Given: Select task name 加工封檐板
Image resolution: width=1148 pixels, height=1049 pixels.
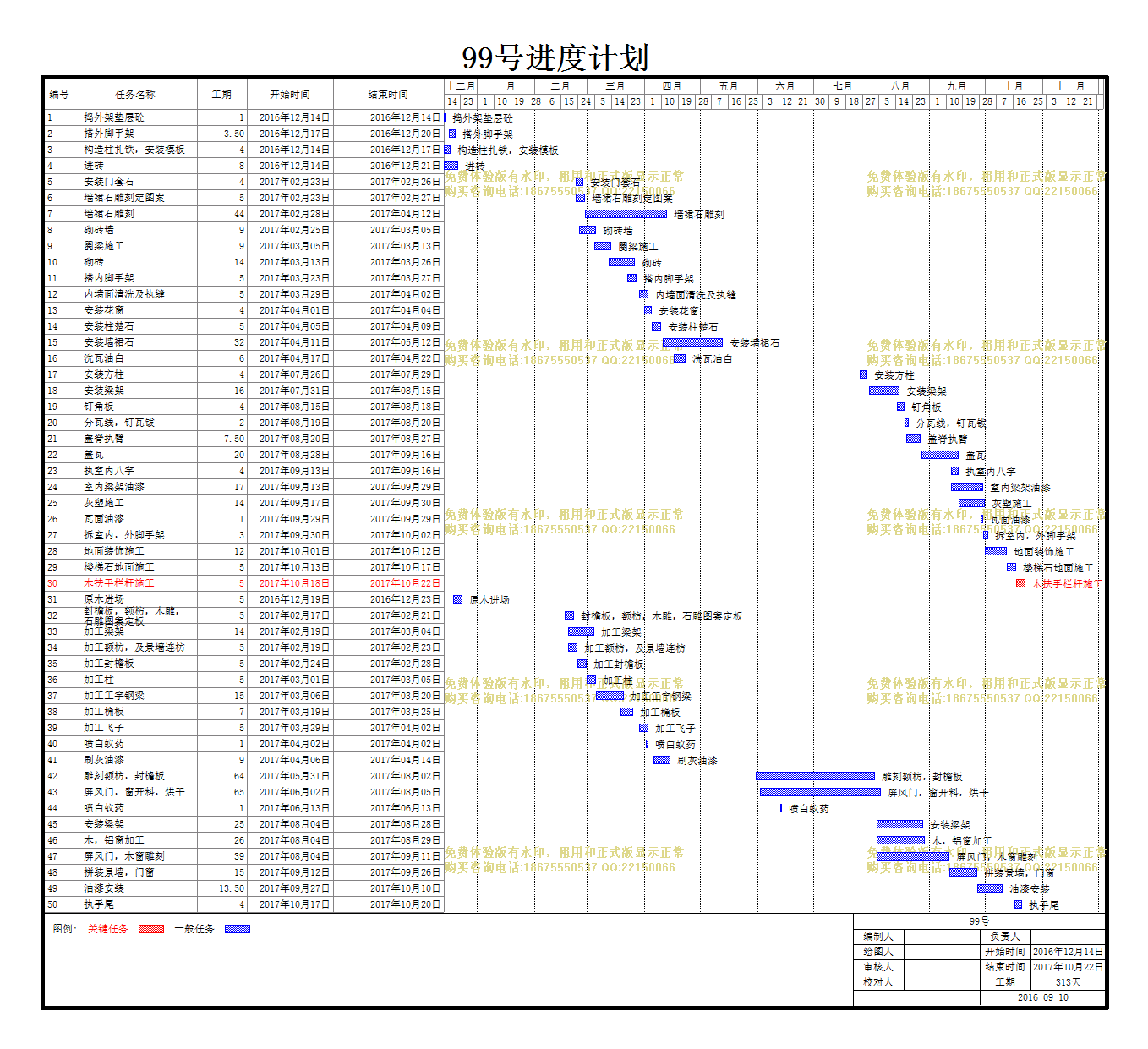Looking at the screenshot, I should point(109,664).
